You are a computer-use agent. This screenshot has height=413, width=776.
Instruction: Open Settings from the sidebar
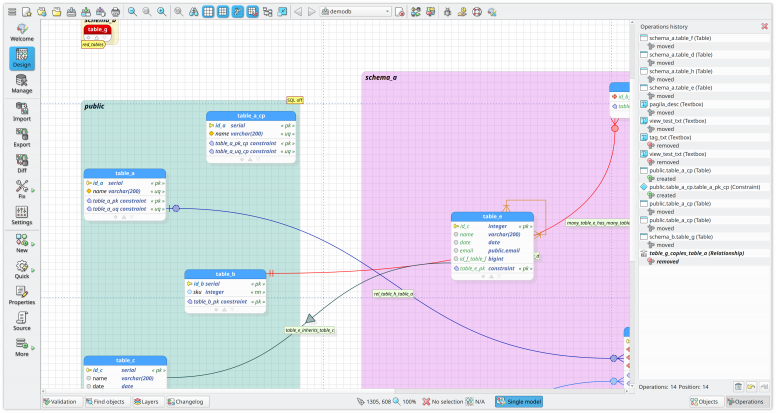pos(22,216)
